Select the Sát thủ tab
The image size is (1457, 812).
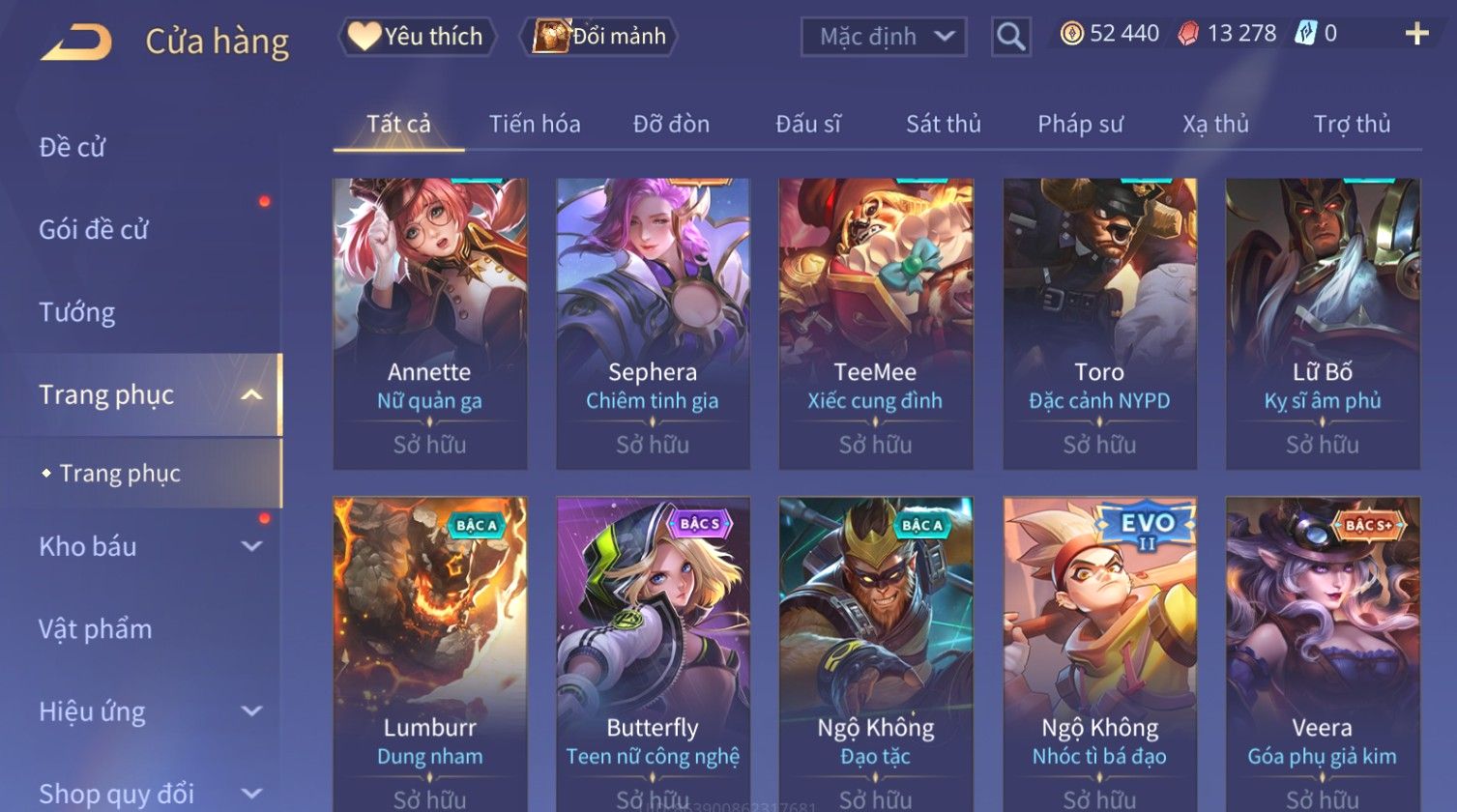click(944, 124)
